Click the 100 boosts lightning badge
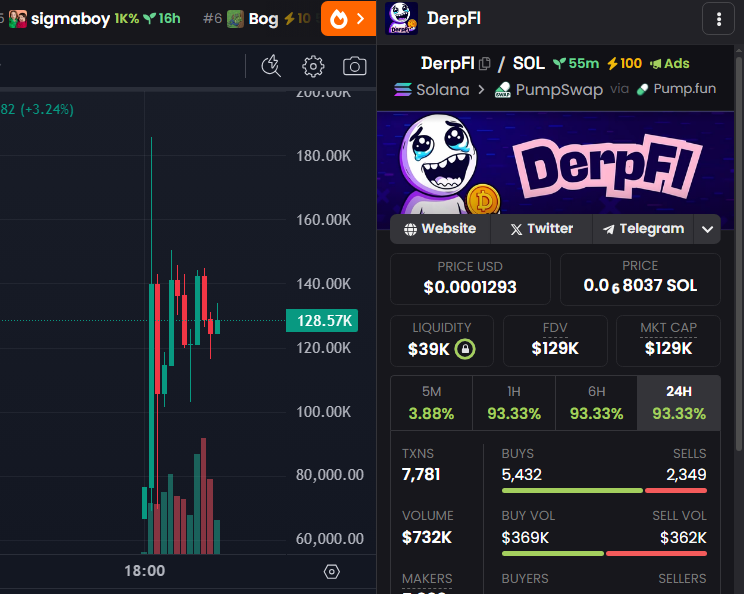This screenshot has width=744, height=594. (624, 64)
